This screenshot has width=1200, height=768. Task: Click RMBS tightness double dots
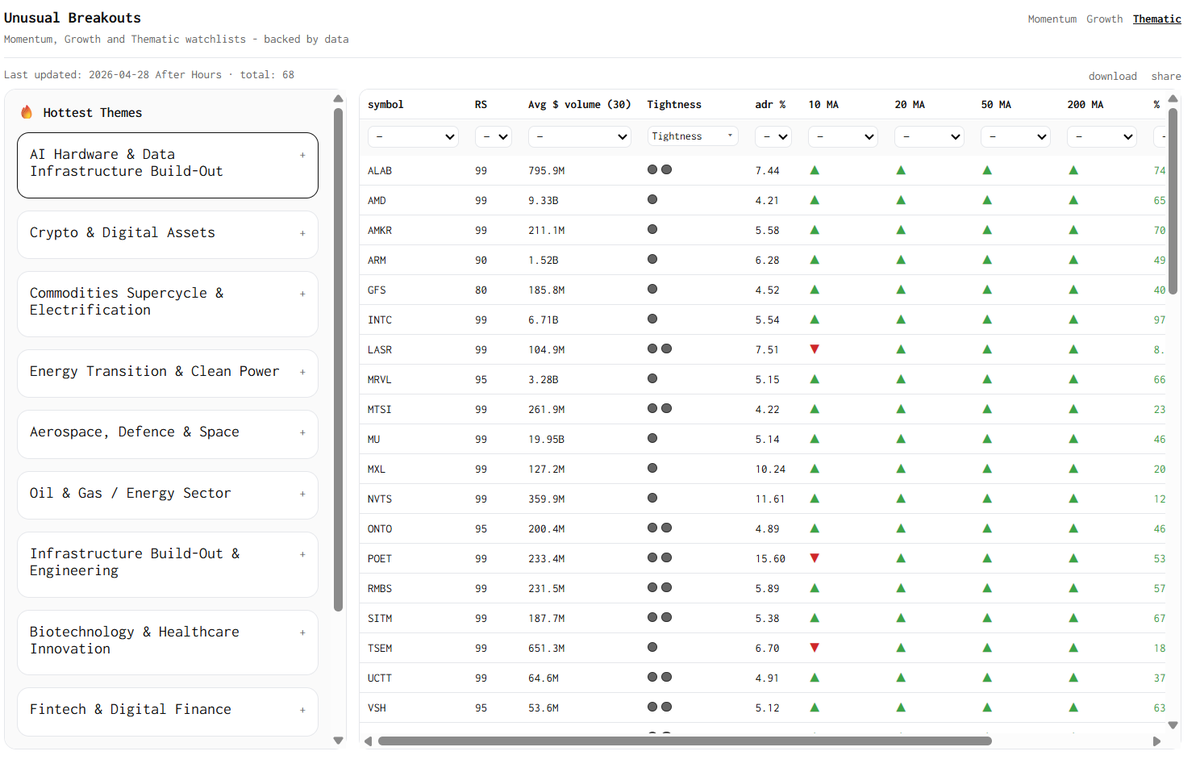pyautogui.click(x=659, y=588)
